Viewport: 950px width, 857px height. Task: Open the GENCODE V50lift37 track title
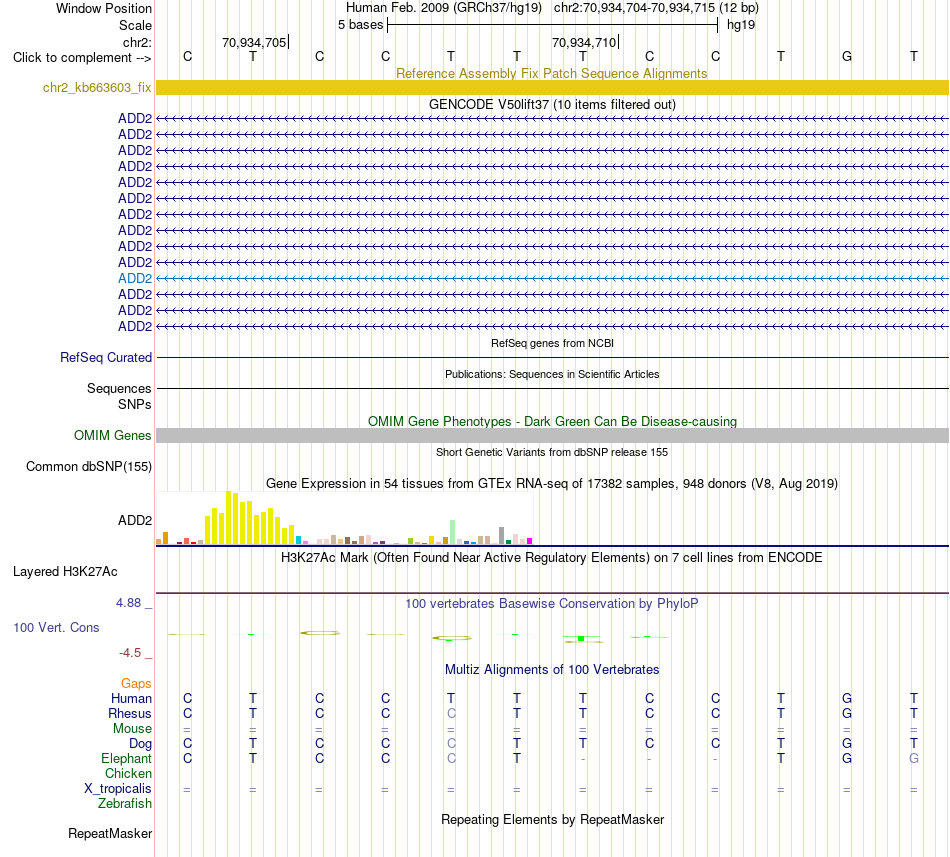coord(552,104)
